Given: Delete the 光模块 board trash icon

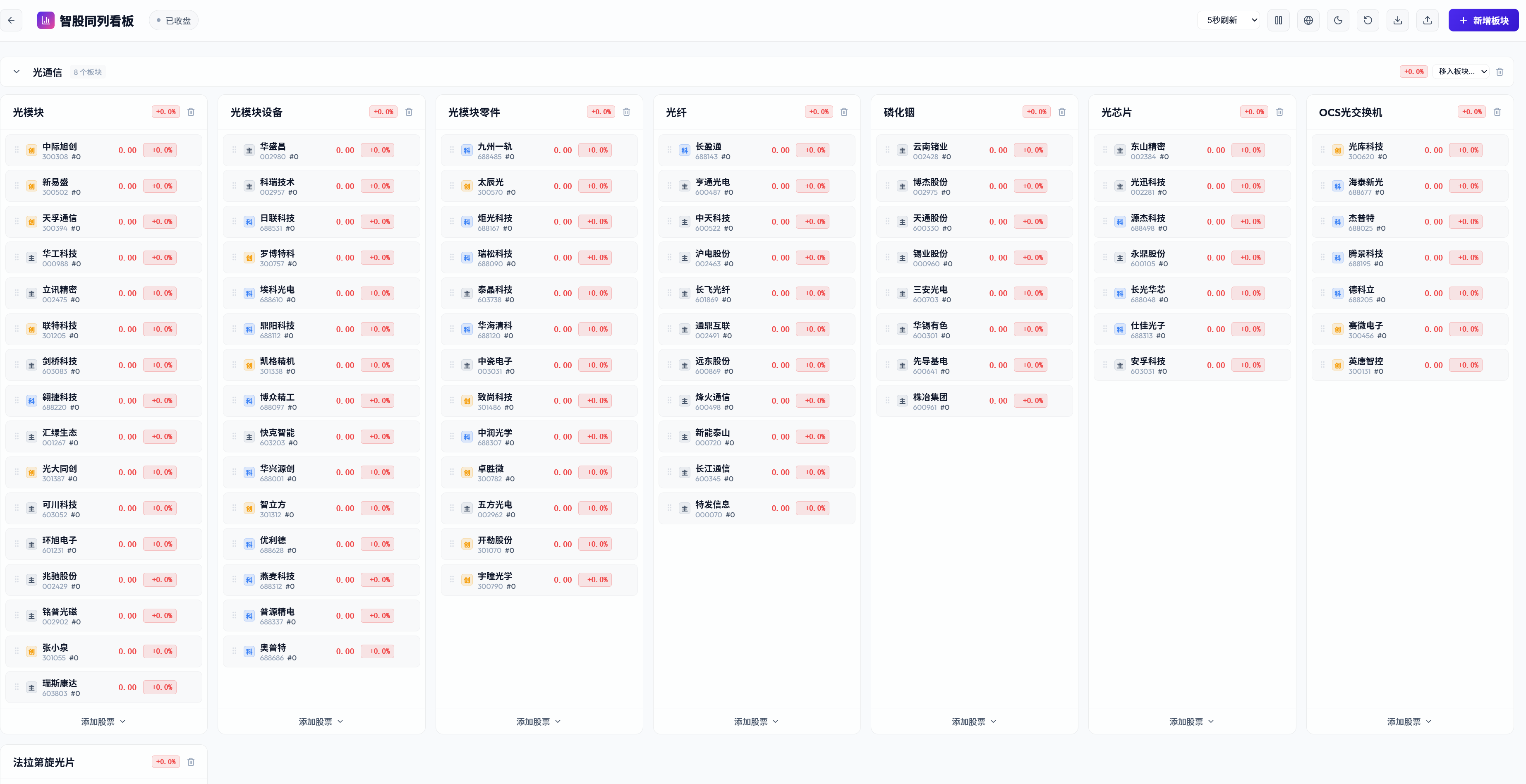Looking at the screenshot, I should tap(191, 112).
